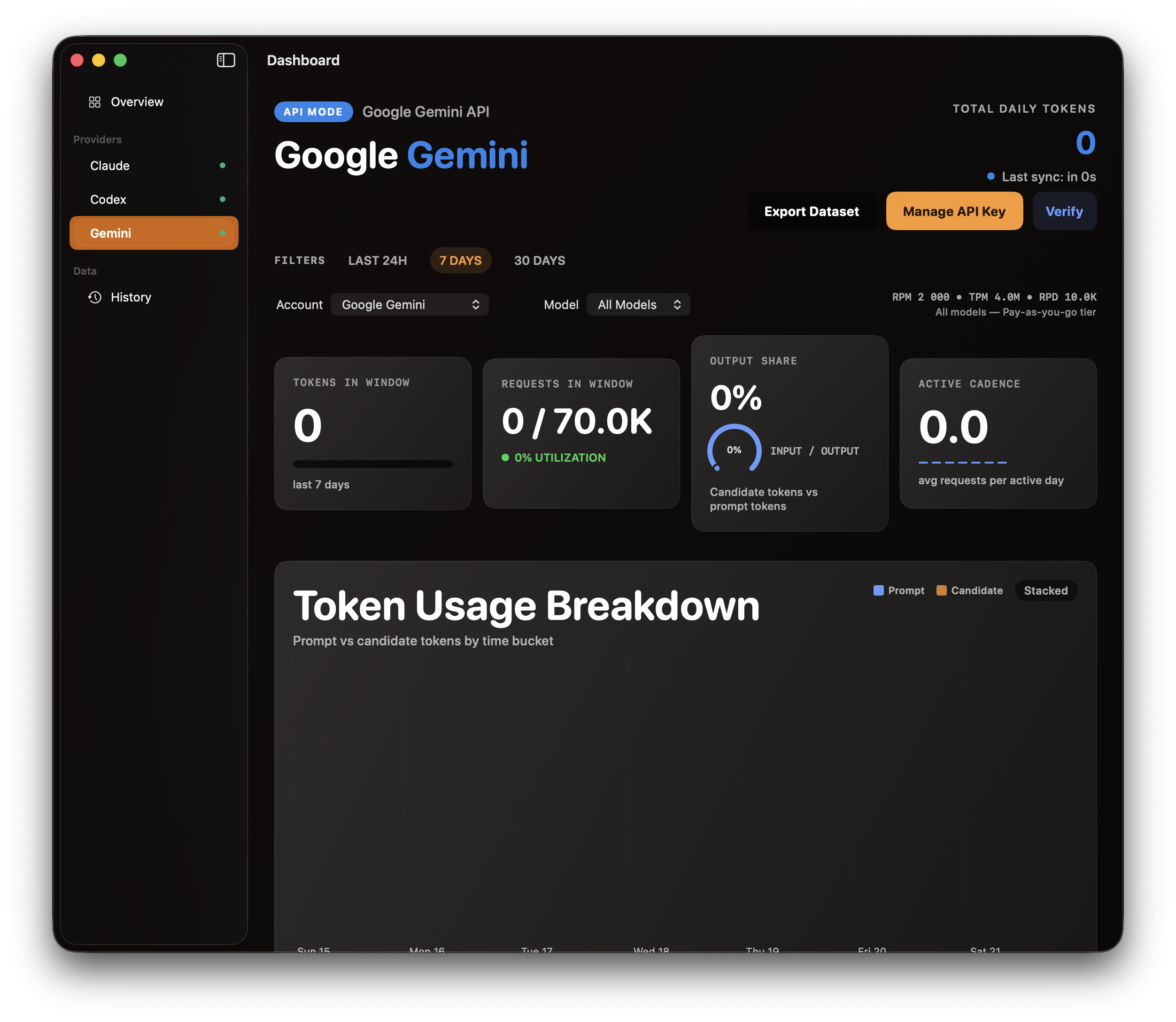Toggle the Prompt series in the legend
Image resolution: width=1176 pixels, height=1022 pixels.
click(x=898, y=590)
